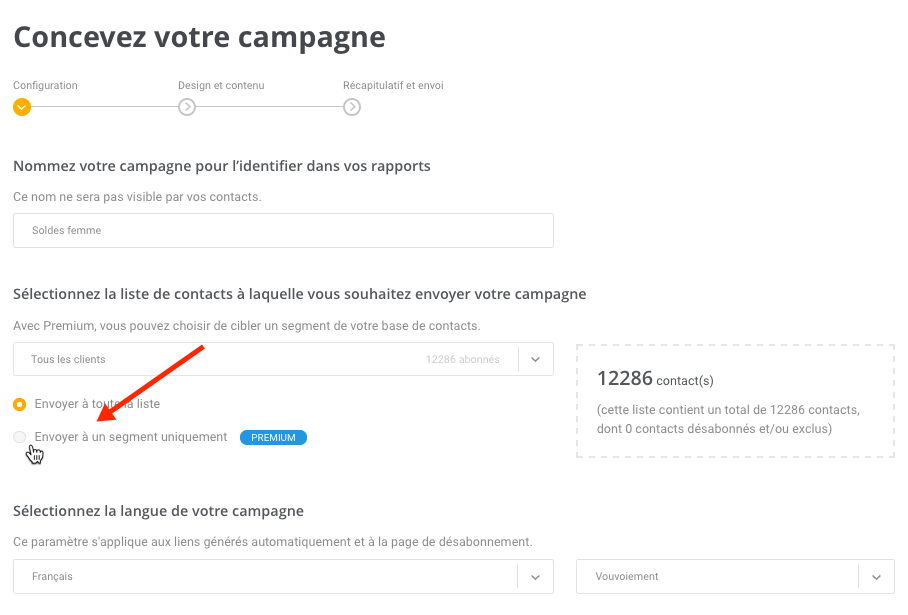Expand the Tous les clients list chevron

pyautogui.click(x=536, y=359)
